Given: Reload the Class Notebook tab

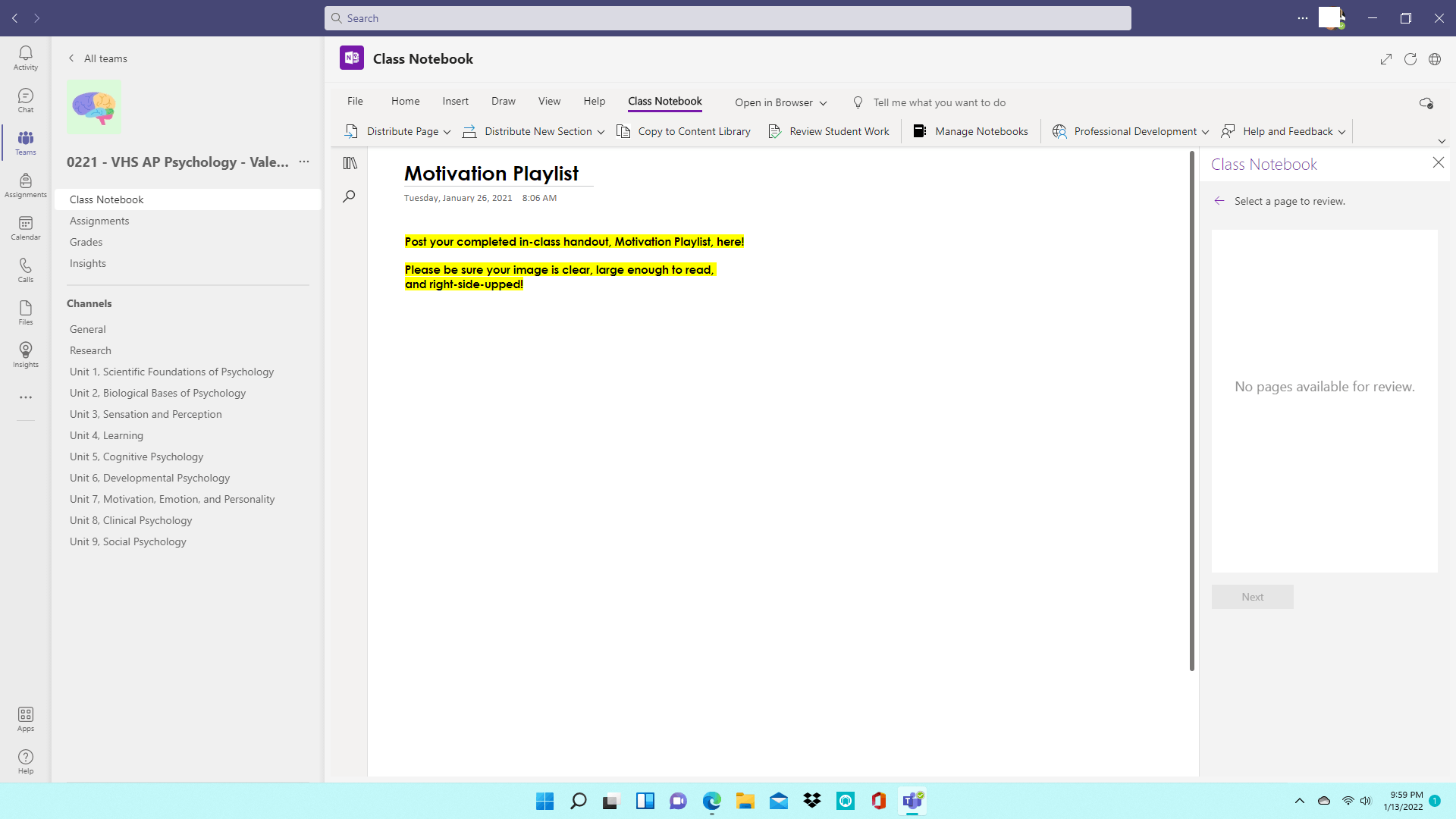Looking at the screenshot, I should pyautogui.click(x=1410, y=59).
